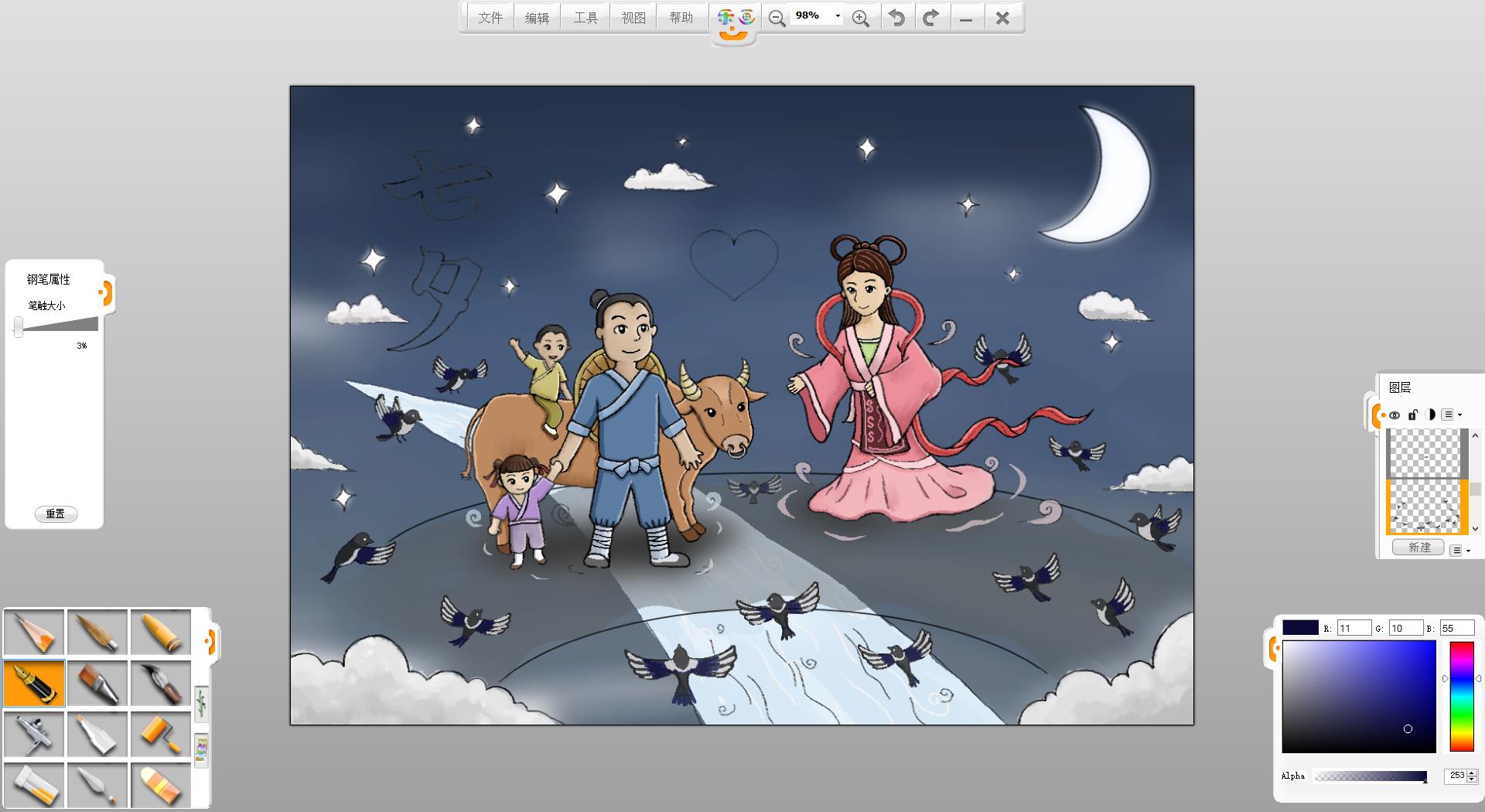Screen dimensions: 1485x812
Task: Open the zoom percentage dropdown
Action: pyautogui.click(x=838, y=16)
